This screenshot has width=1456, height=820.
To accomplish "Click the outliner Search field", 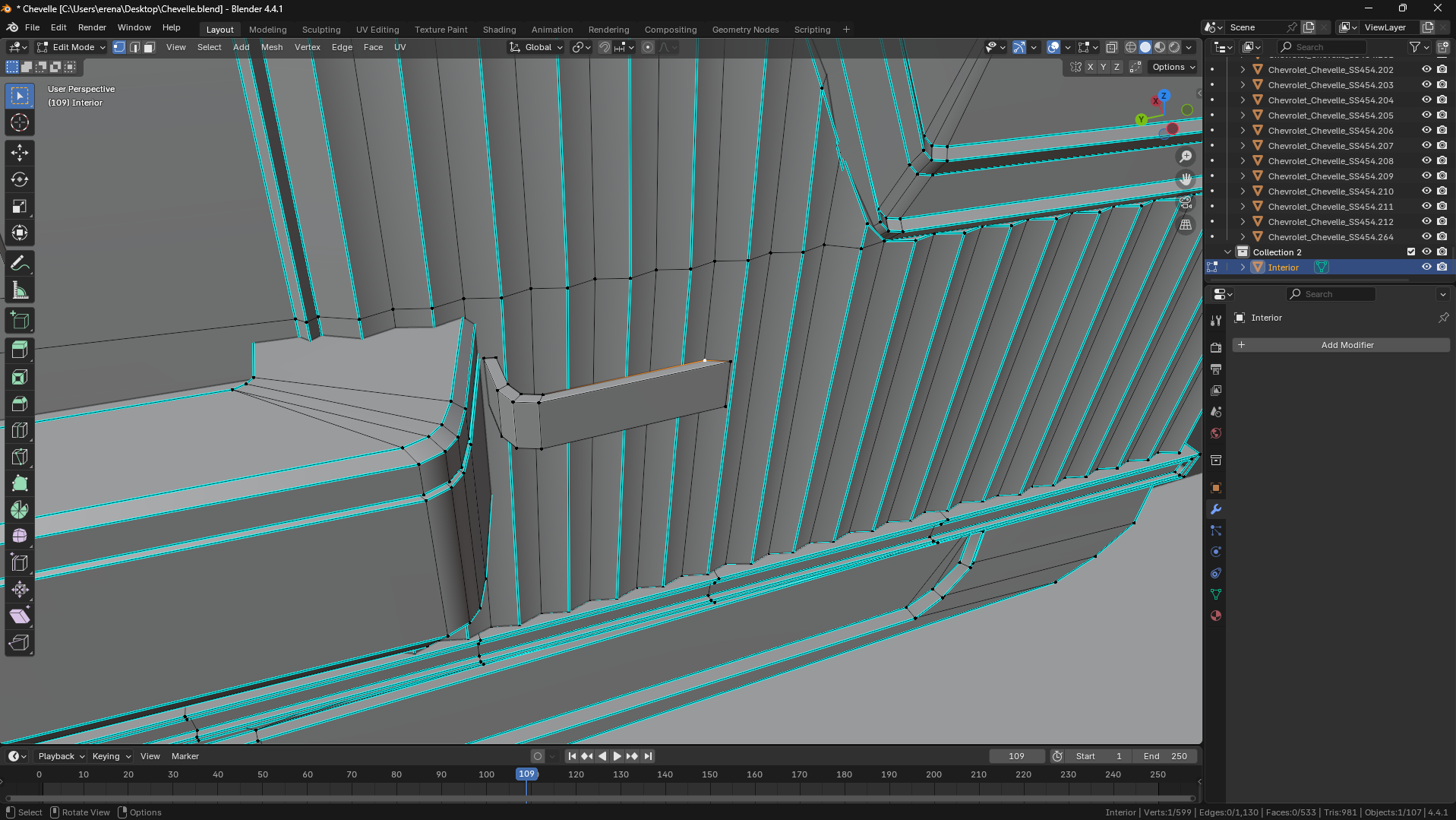I will (1322, 47).
